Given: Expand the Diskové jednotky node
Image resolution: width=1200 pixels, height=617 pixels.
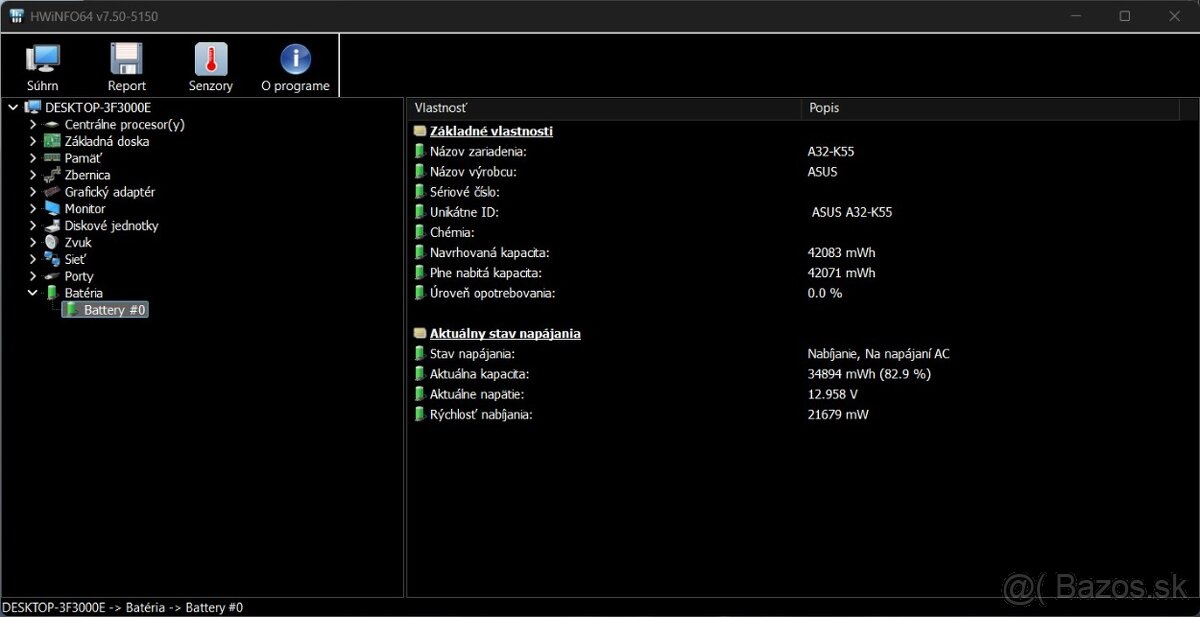Looking at the screenshot, I should (x=33, y=226).
